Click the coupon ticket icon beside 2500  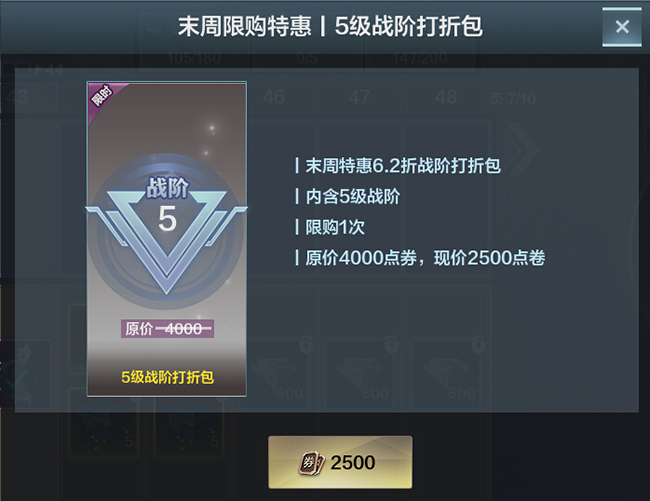coord(311,462)
